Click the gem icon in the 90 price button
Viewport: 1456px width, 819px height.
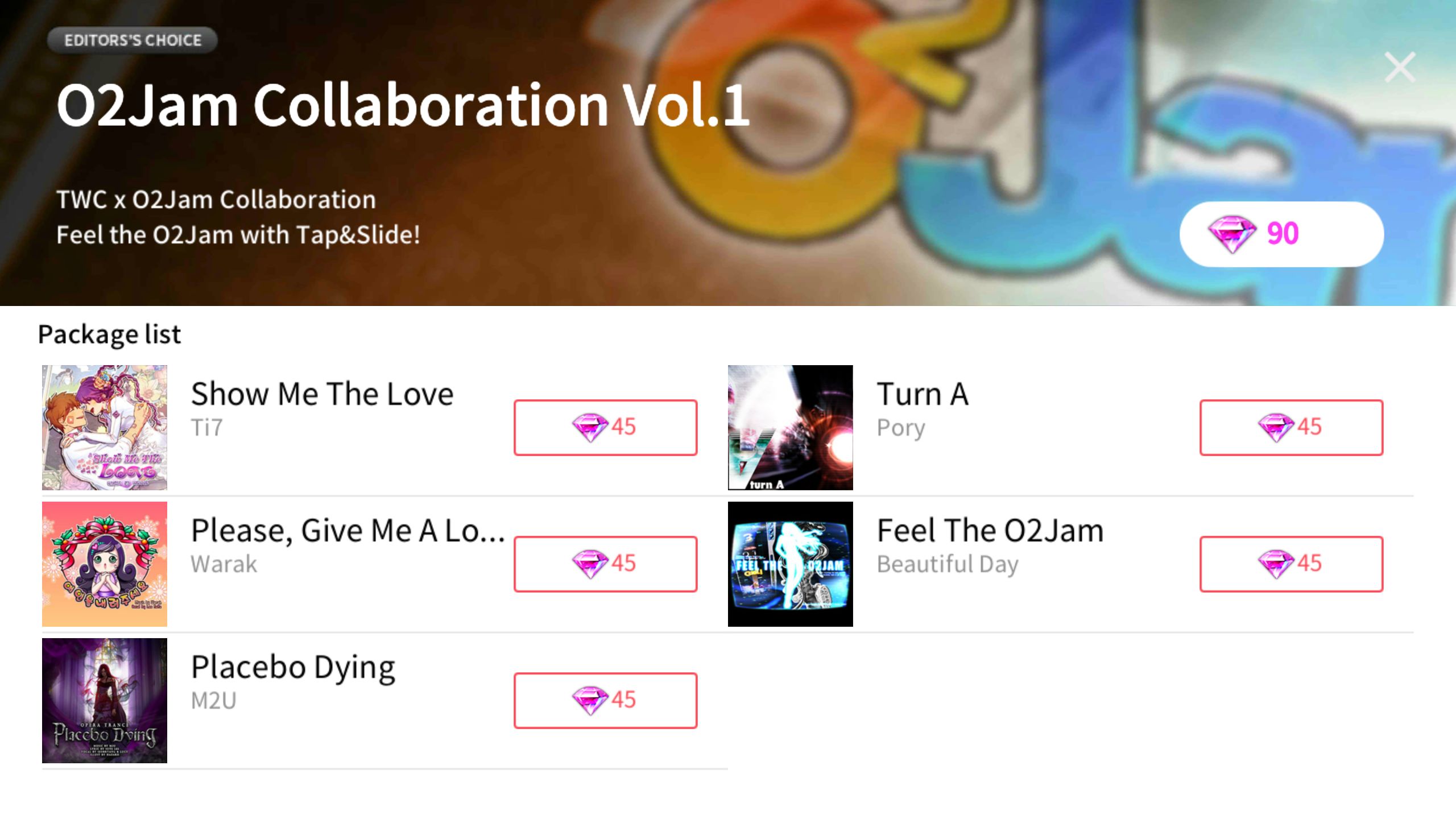pyautogui.click(x=1231, y=234)
